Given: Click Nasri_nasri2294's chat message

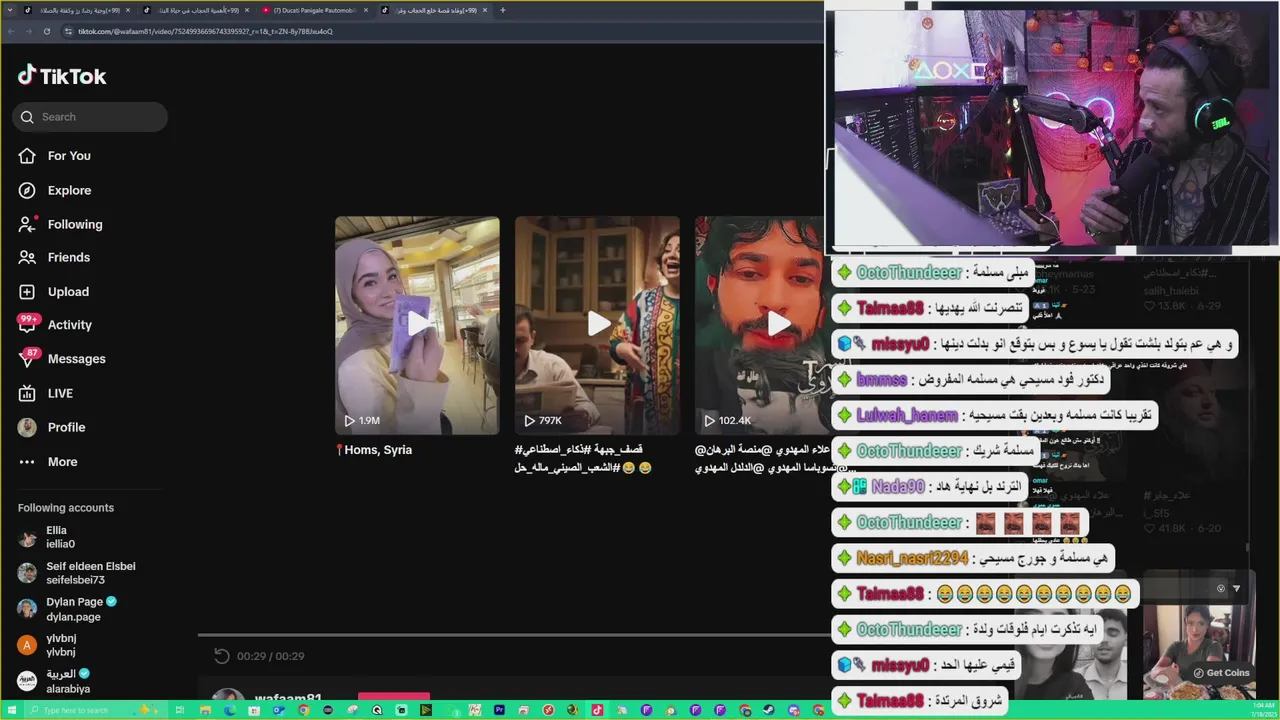Looking at the screenshot, I should point(973,557).
